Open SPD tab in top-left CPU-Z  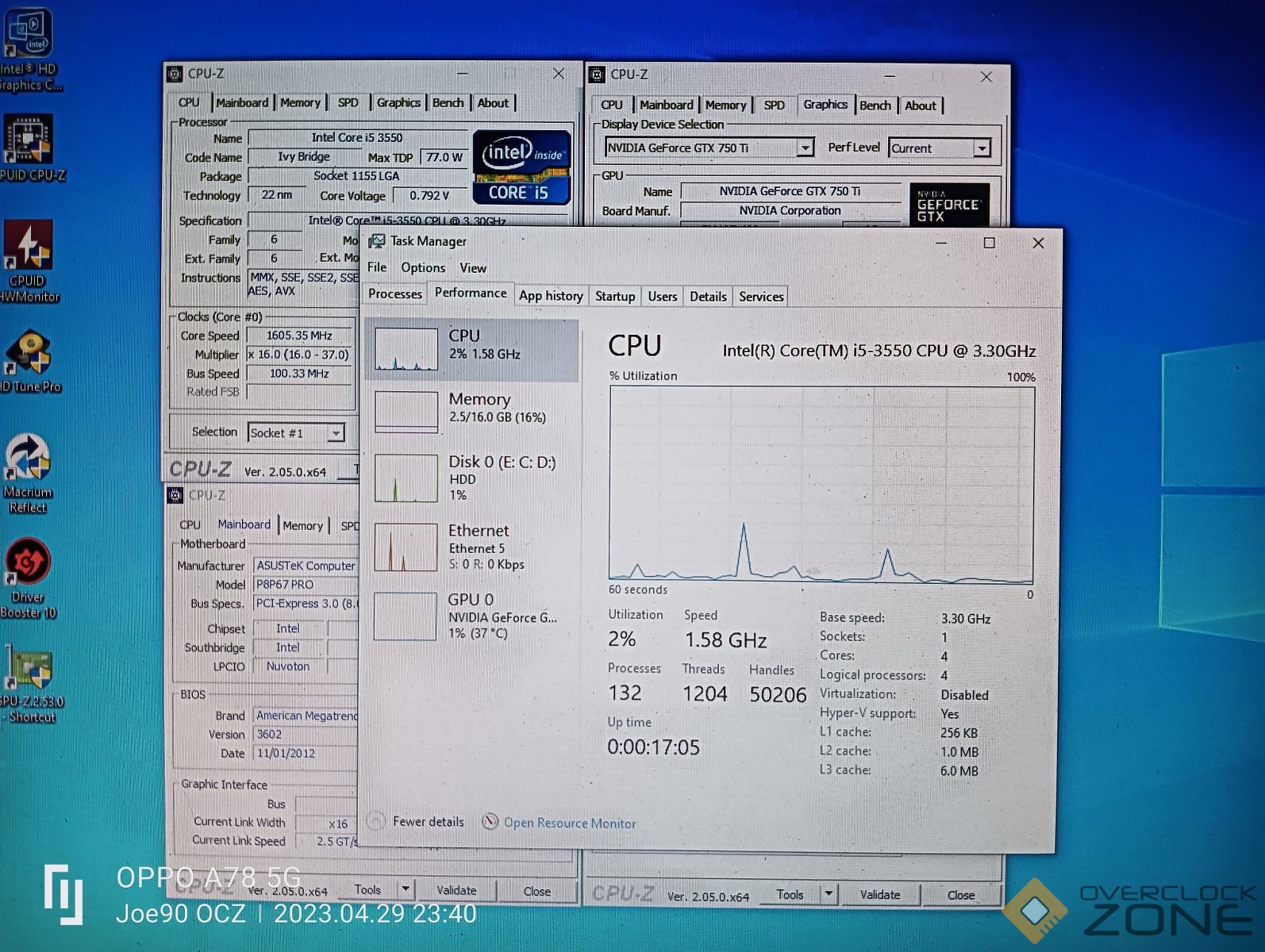pos(348,102)
